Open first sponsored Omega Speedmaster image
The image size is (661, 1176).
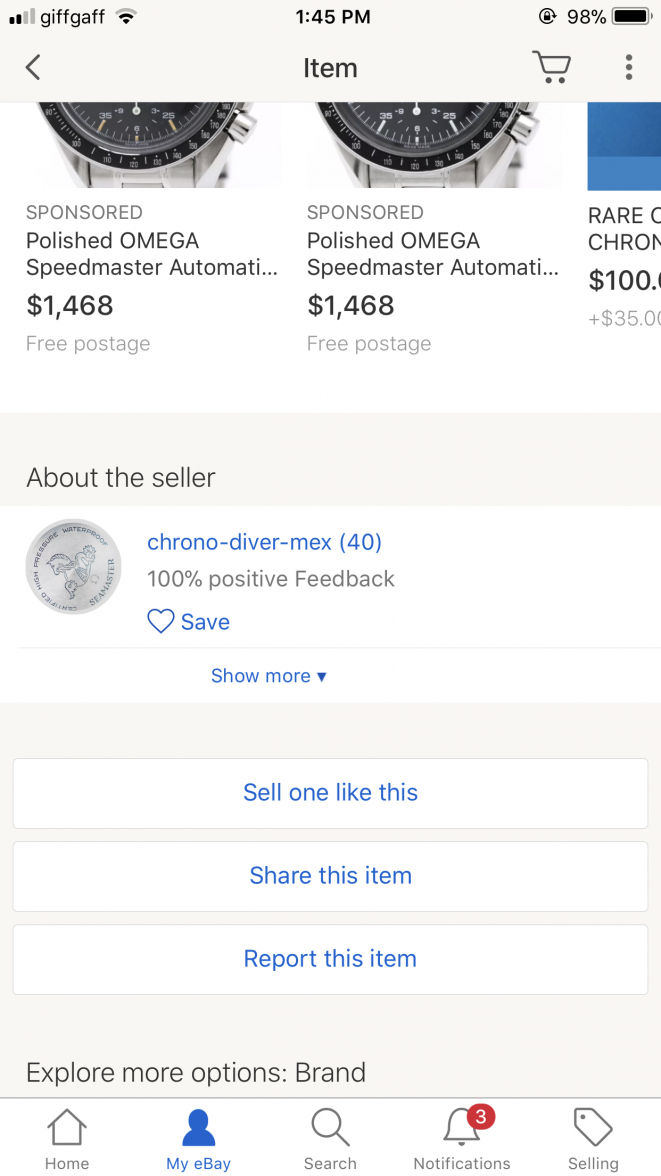pyautogui.click(x=153, y=145)
